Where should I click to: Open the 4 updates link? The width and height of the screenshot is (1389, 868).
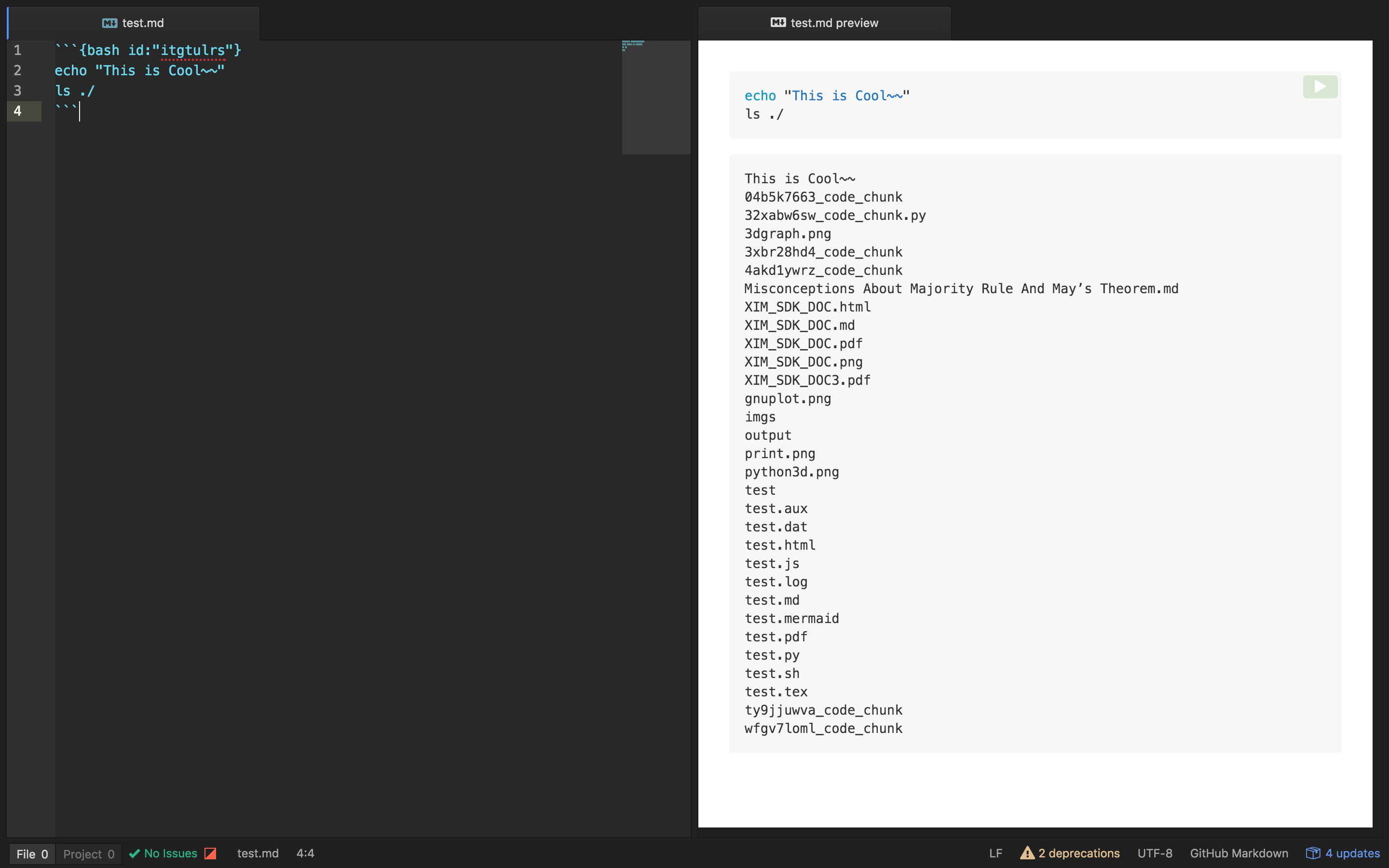coord(1352,853)
